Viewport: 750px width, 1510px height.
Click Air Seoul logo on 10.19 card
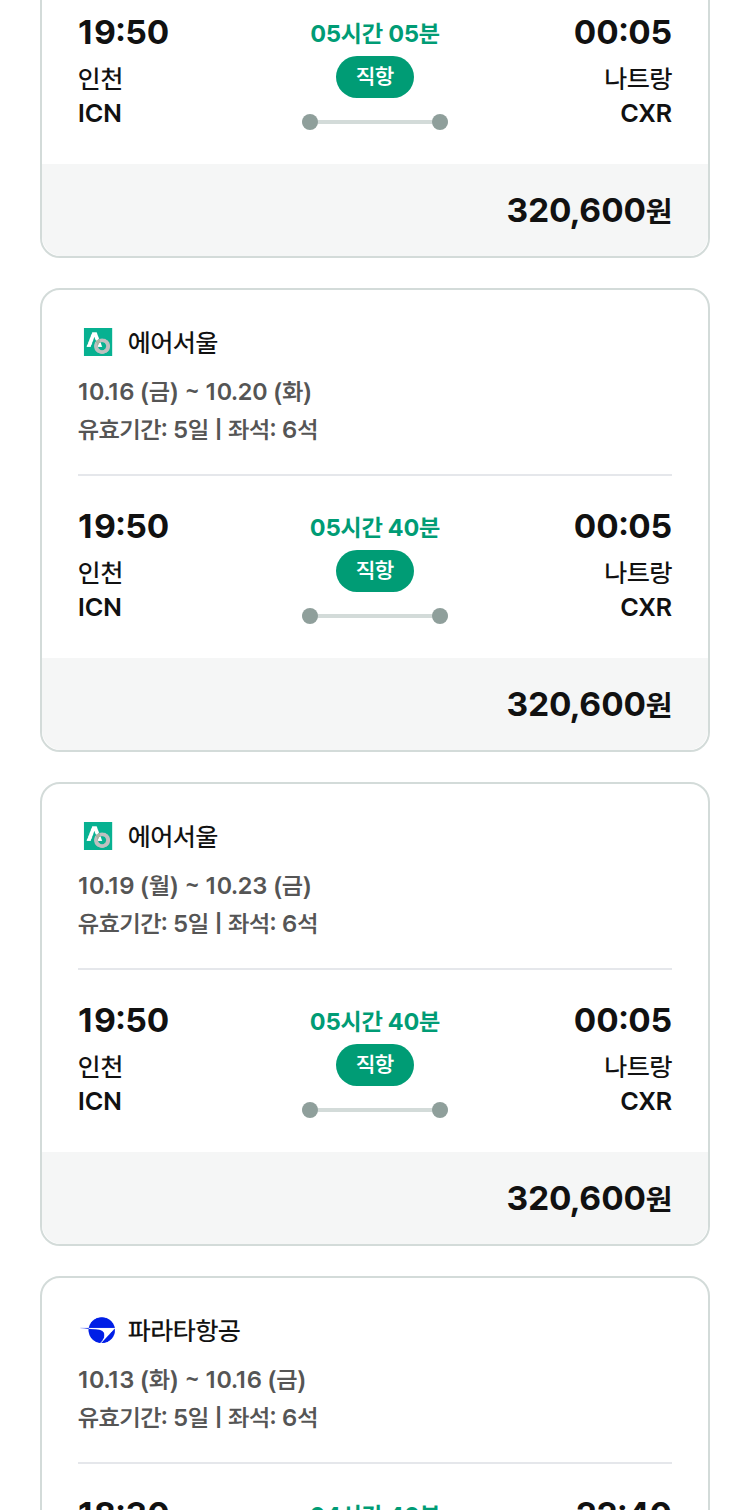tap(98, 836)
